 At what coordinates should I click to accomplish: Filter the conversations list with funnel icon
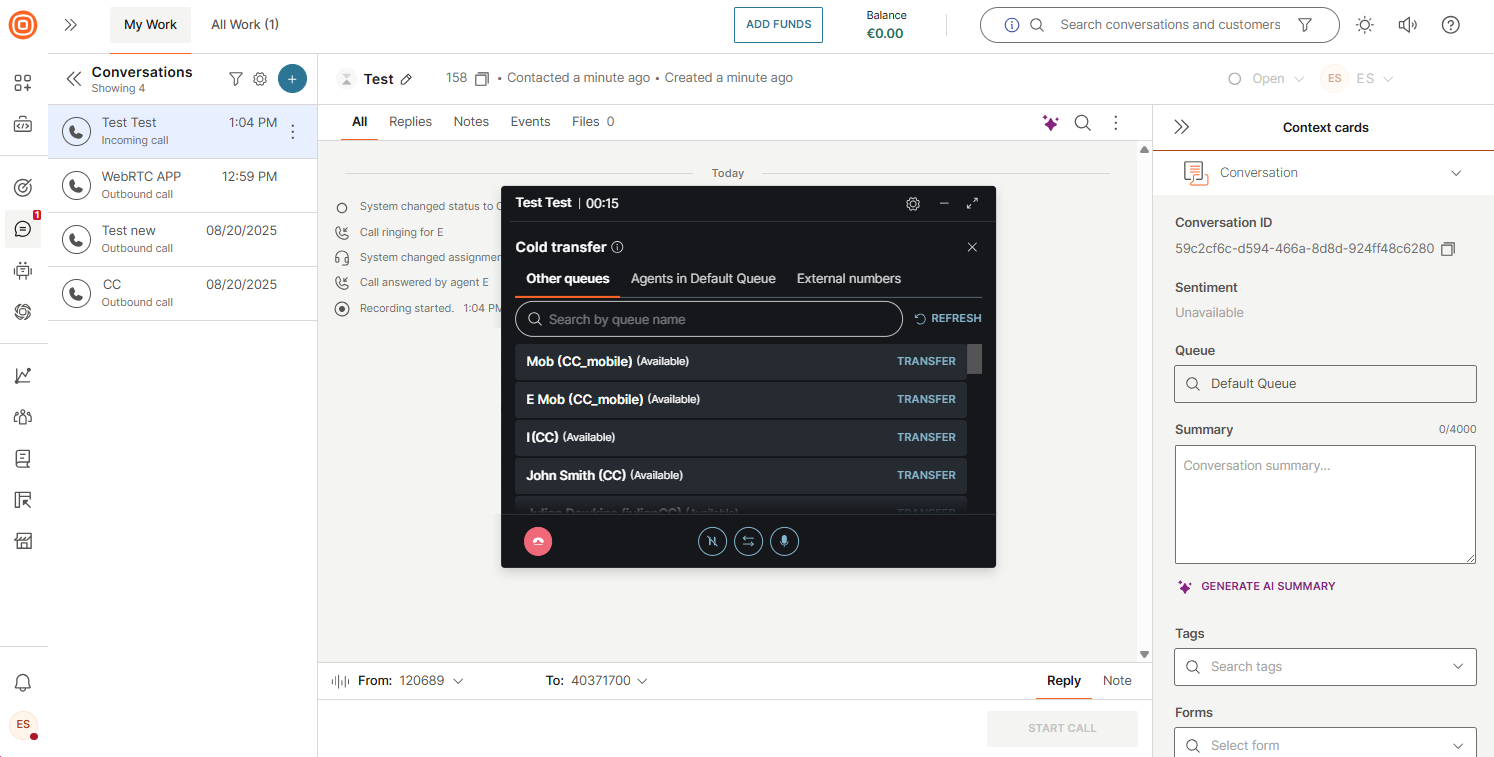tap(236, 79)
